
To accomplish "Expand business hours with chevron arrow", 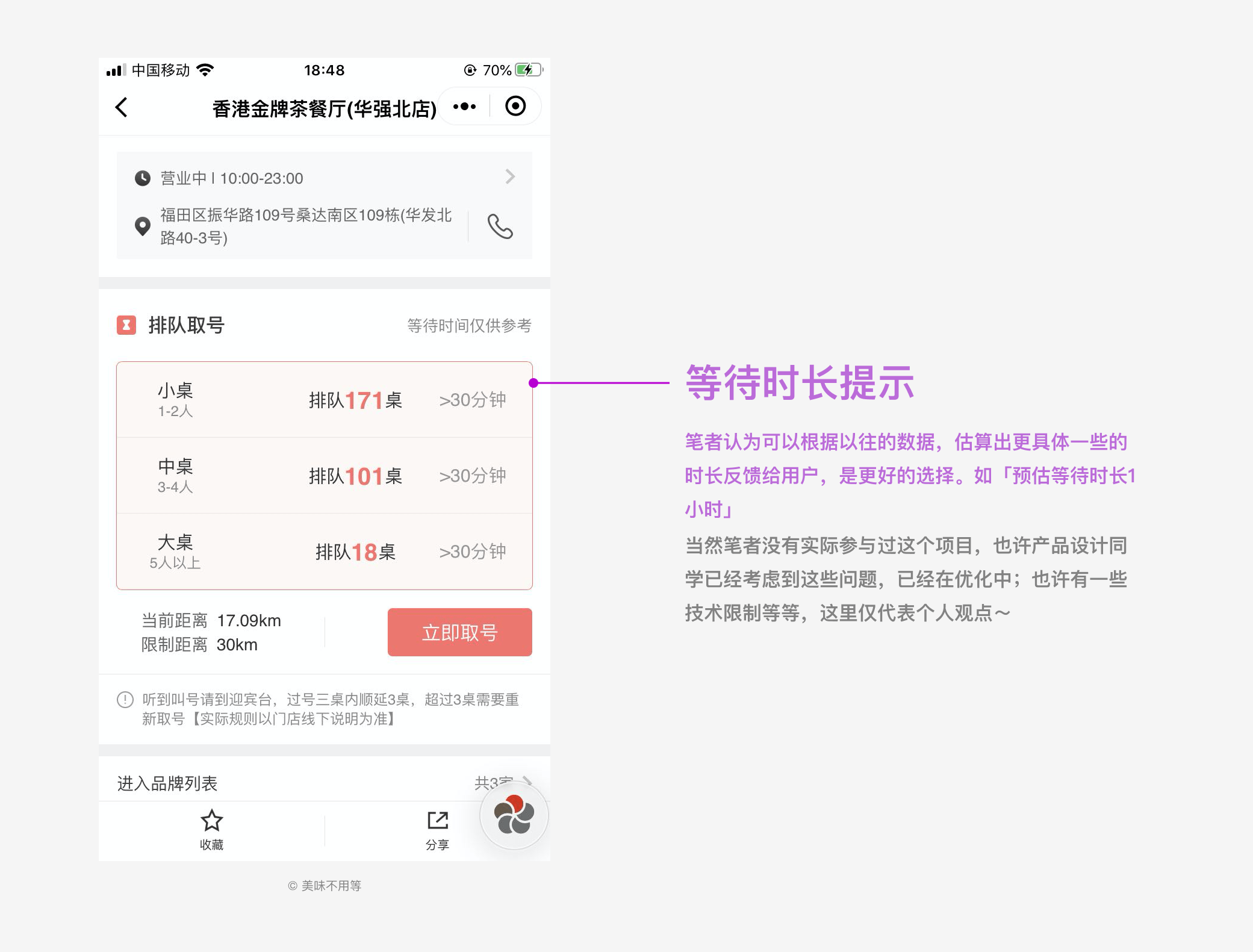I will tap(510, 177).
